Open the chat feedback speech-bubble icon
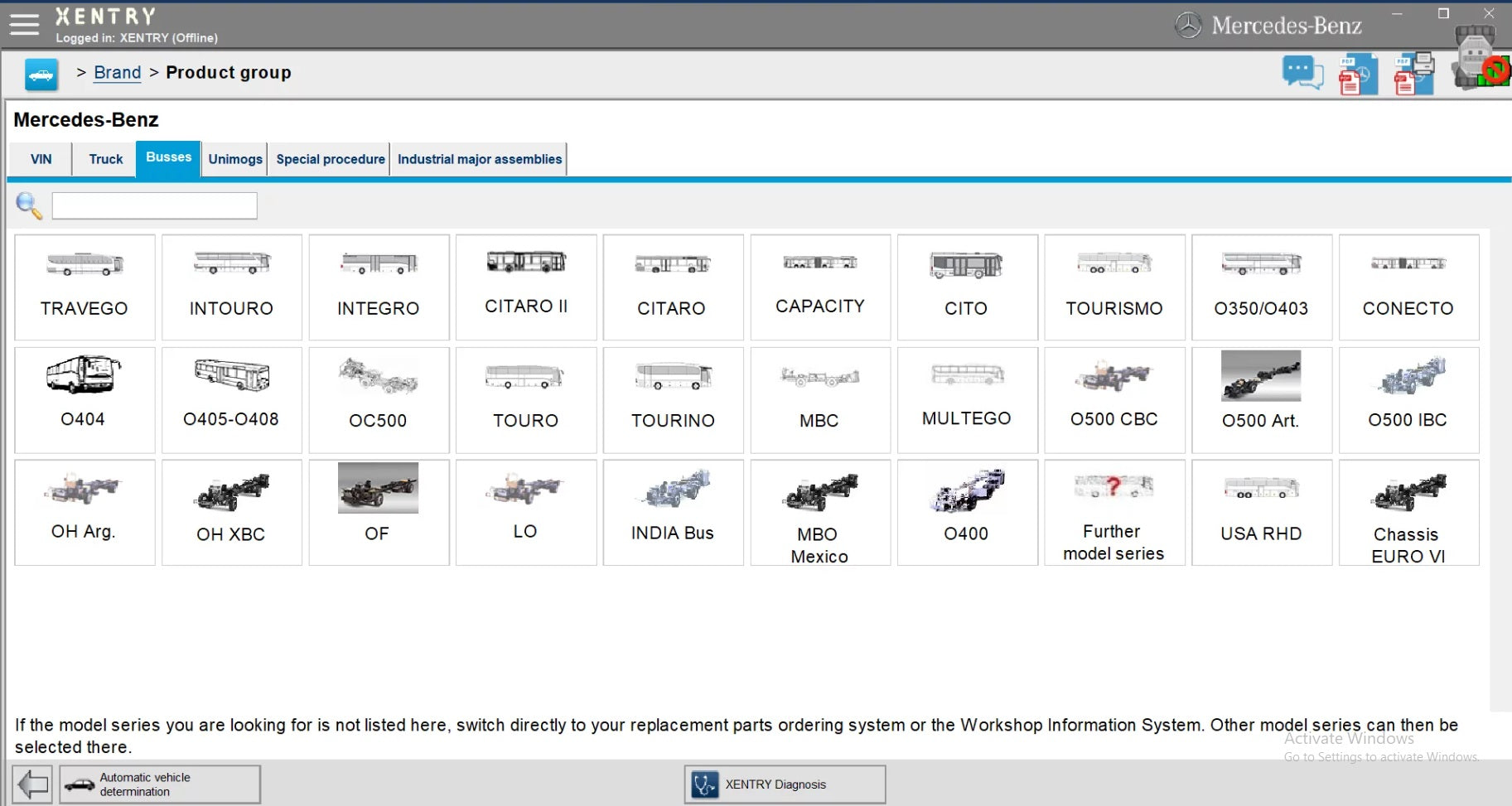This screenshot has width=1512, height=806. 1302,73
